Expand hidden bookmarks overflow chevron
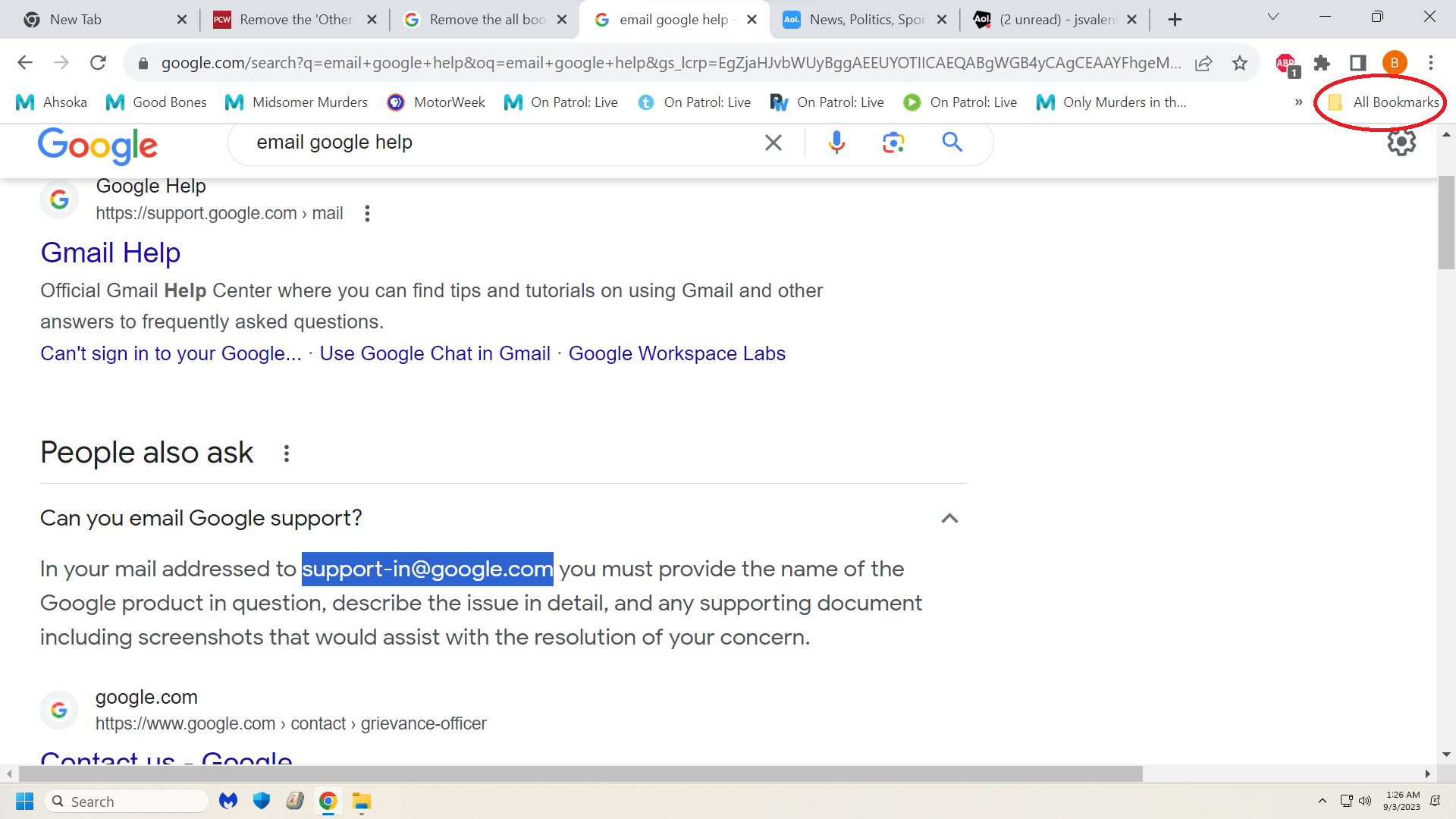1456x819 pixels. point(1298,102)
